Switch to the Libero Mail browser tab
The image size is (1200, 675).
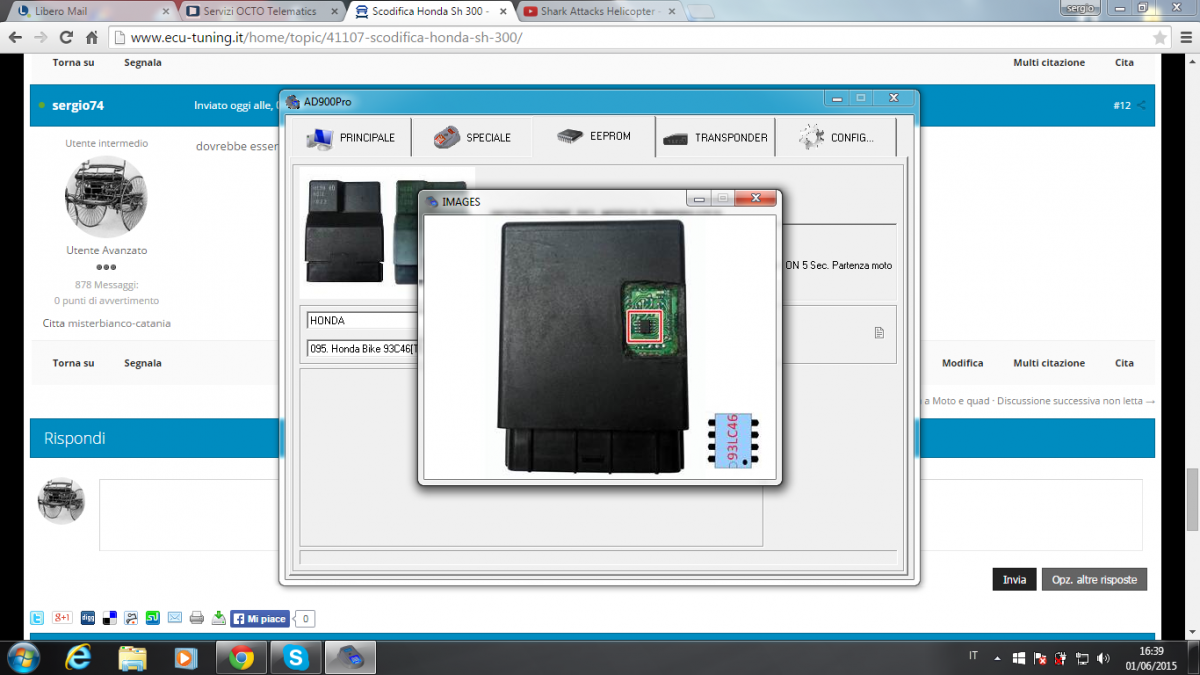click(x=89, y=11)
